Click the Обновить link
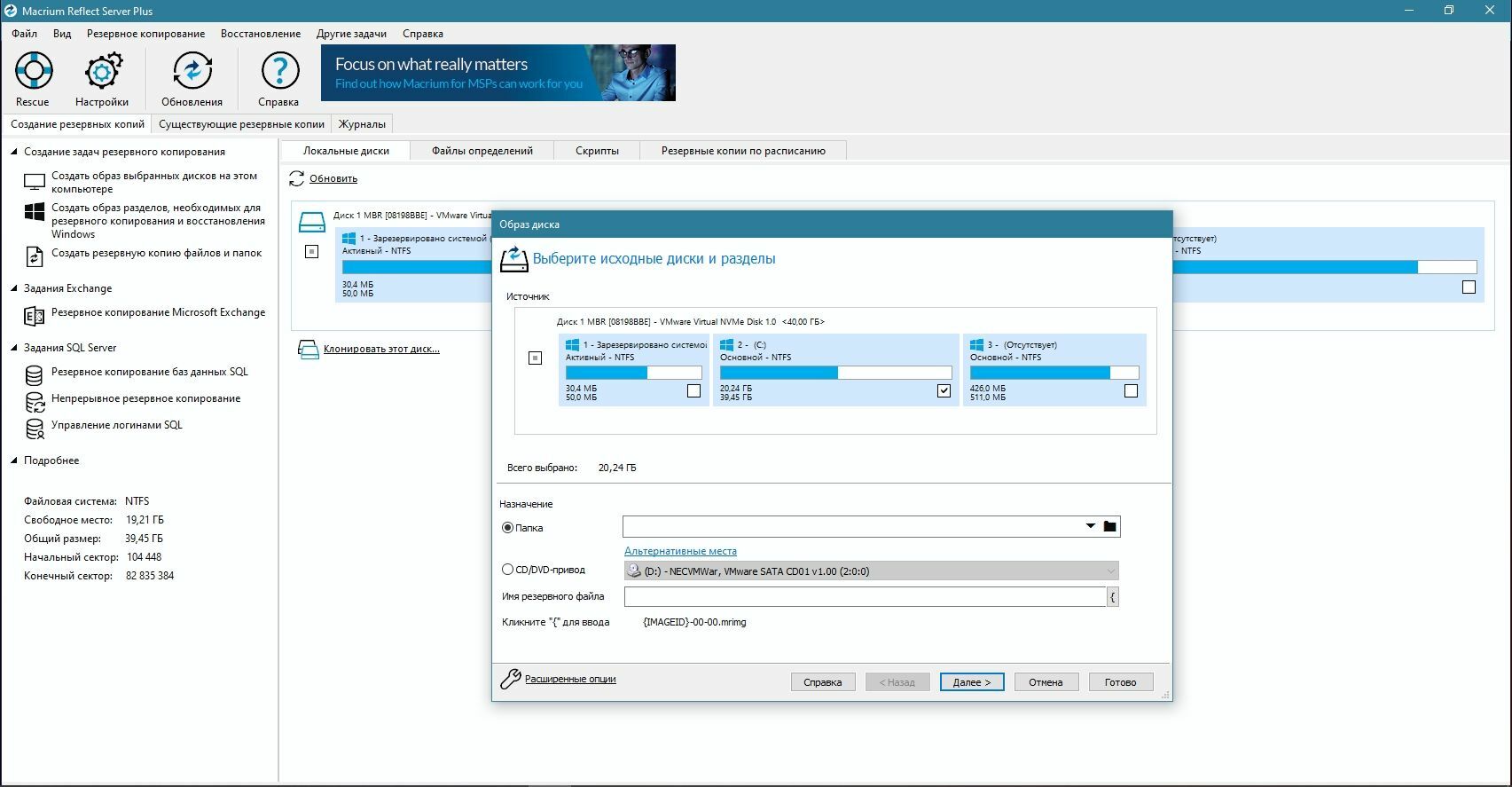 (333, 178)
